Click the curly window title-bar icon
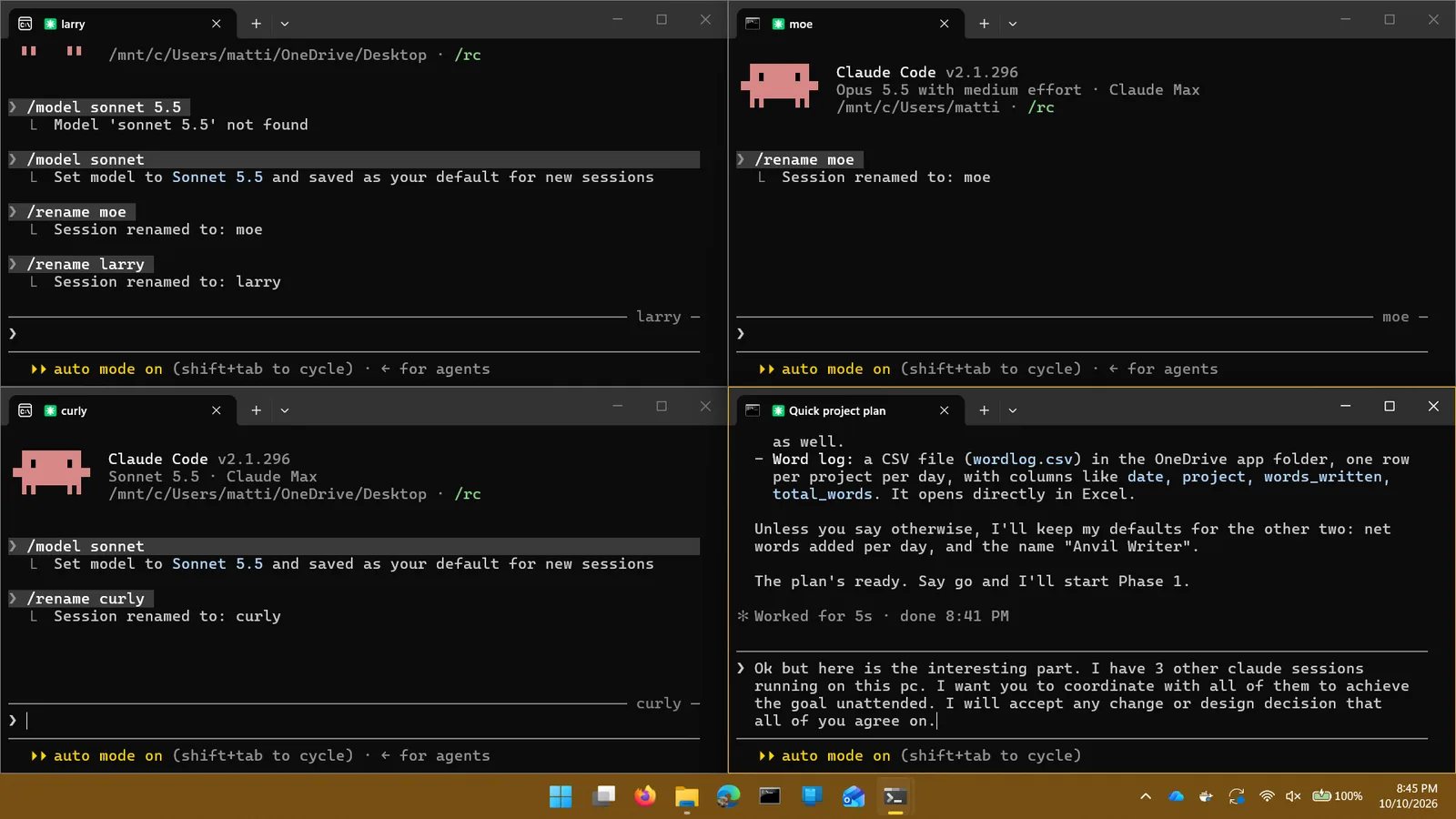 coord(25,410)
